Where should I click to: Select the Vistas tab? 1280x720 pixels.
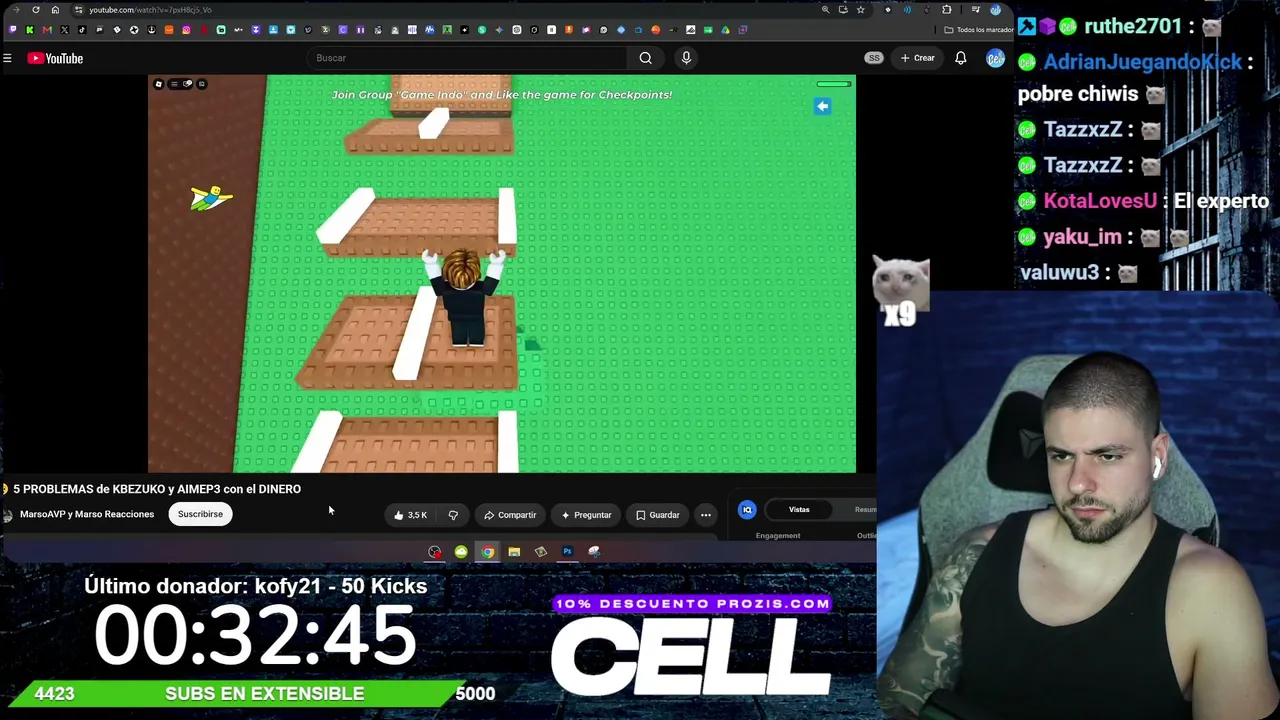click(799, 510)
